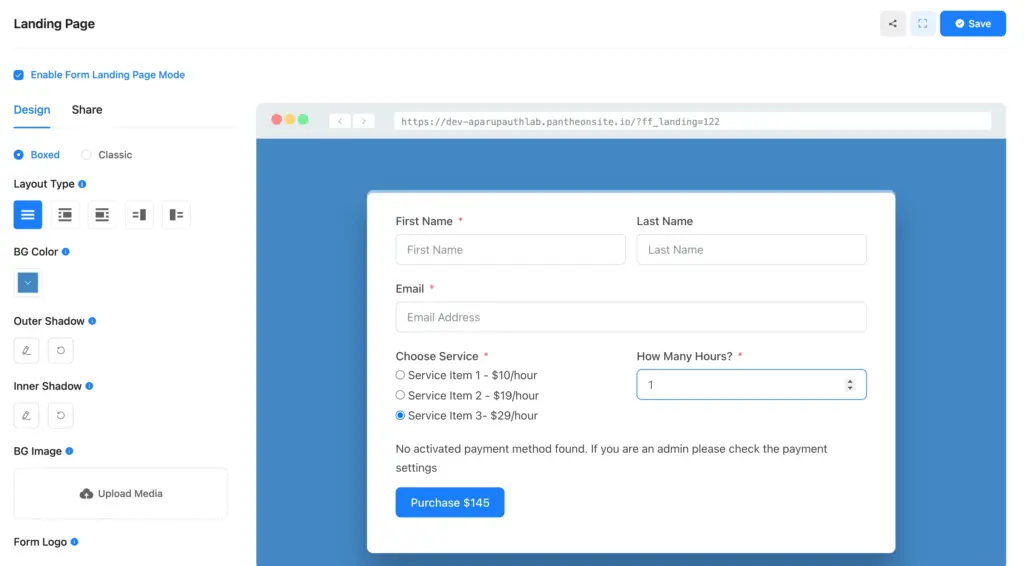Open Outer Shadow info icon
This screenshot has width=1024, height=566.
coord(92,321)
